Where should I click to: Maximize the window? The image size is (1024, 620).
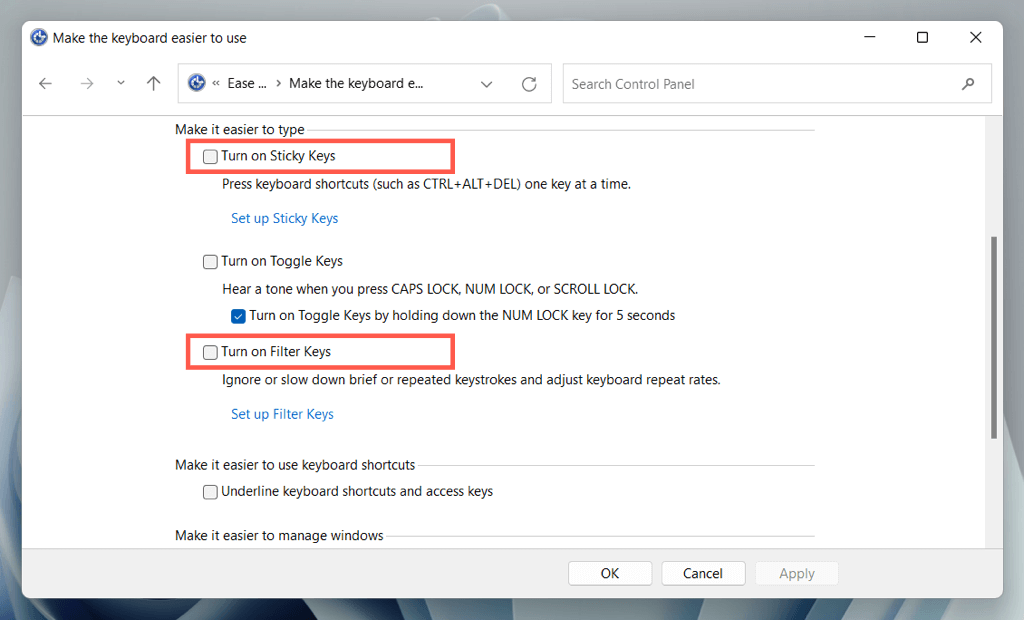(x=922, y=37)
